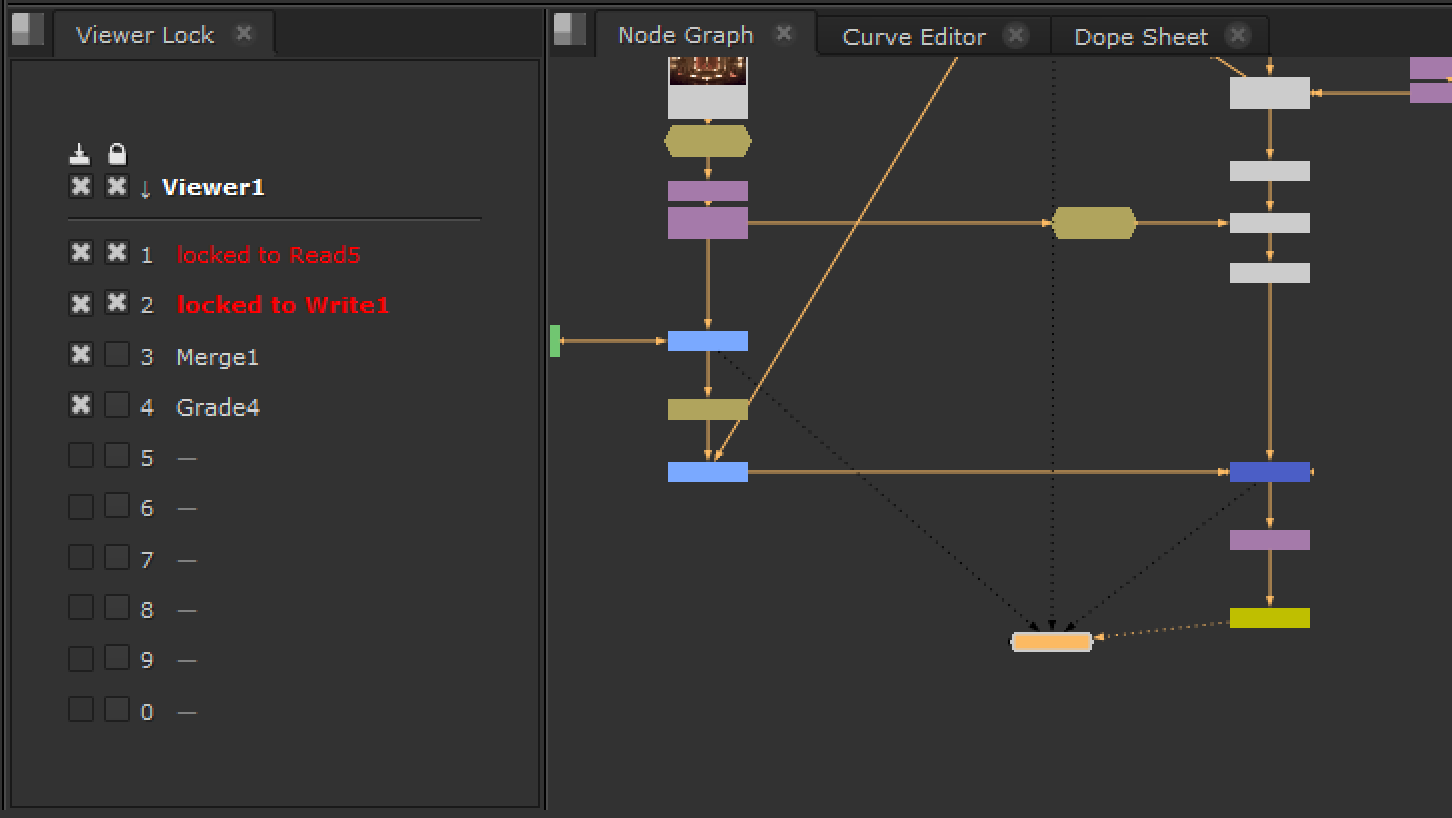Click the Node Graph pane layout icon
The height and width of the screenshot is (818, 1452).
tap(570, 30)
